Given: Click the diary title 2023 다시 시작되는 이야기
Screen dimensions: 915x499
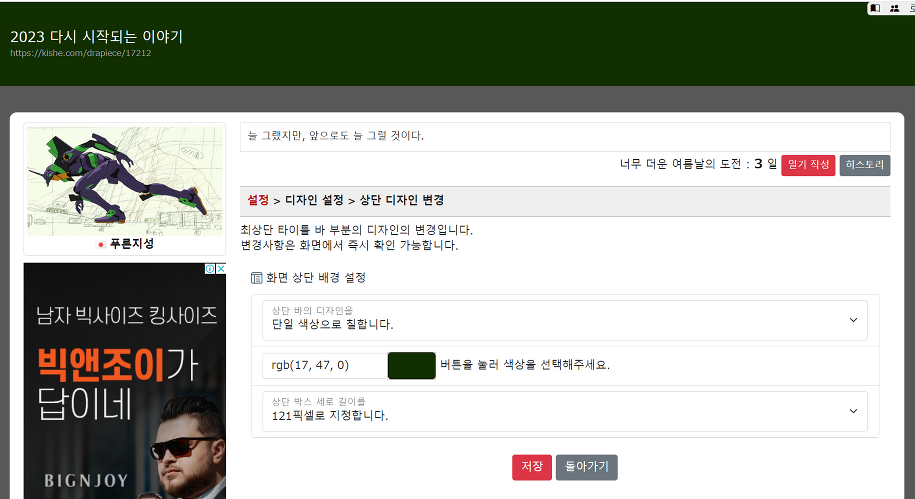Looking at the screenshot, I should point(96,37).
